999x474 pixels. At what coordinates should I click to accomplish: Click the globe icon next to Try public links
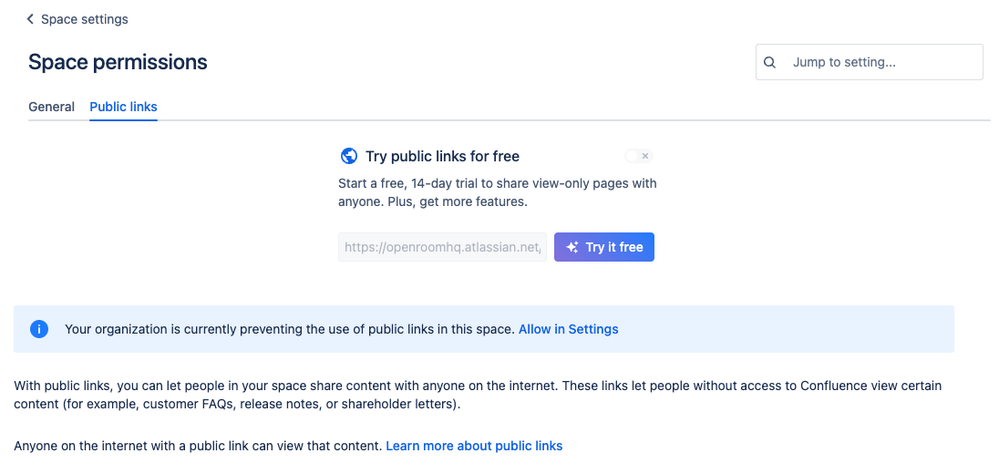click(x=349, y=156)
